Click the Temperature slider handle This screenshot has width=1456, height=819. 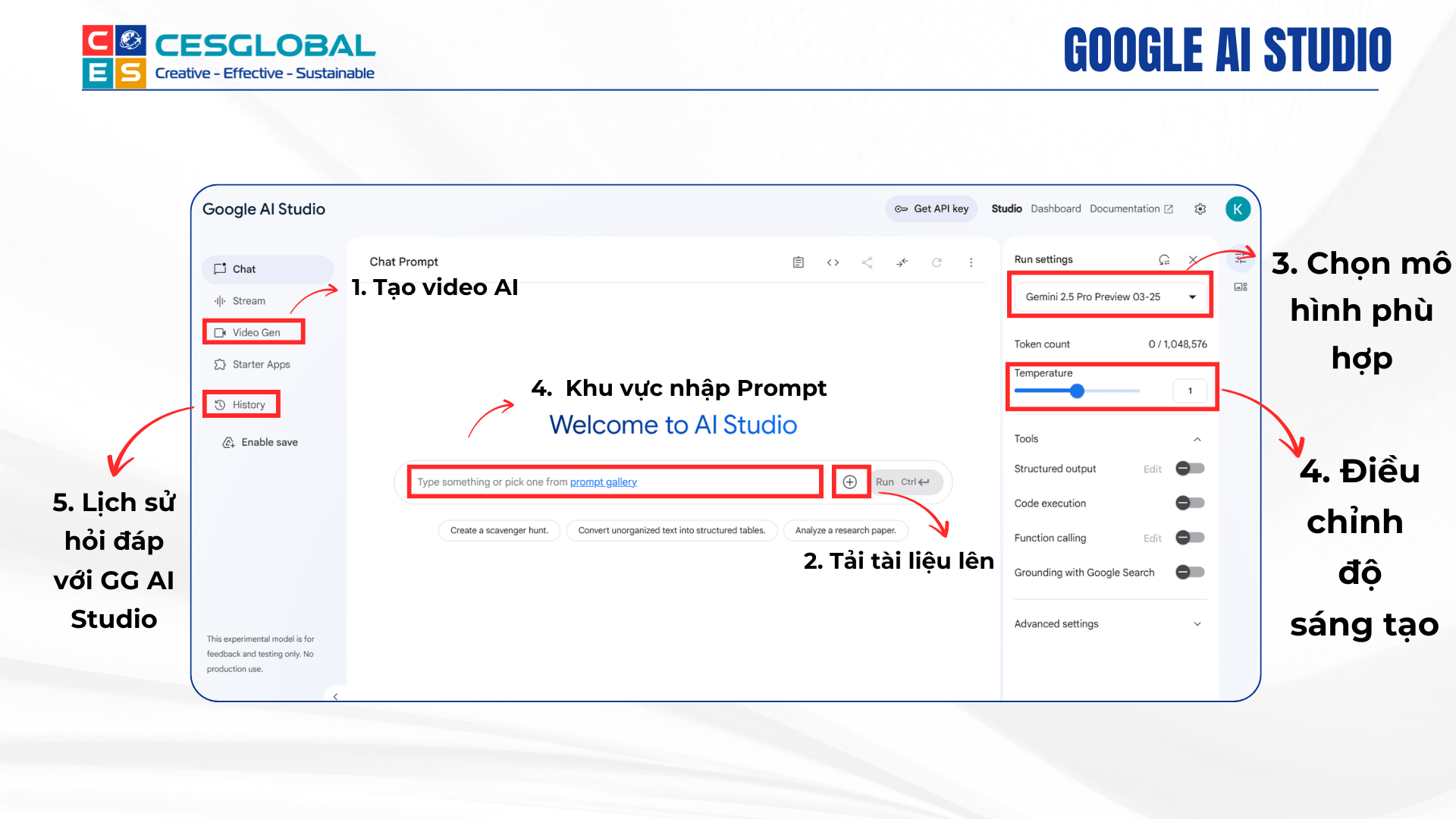(1077, 391)
